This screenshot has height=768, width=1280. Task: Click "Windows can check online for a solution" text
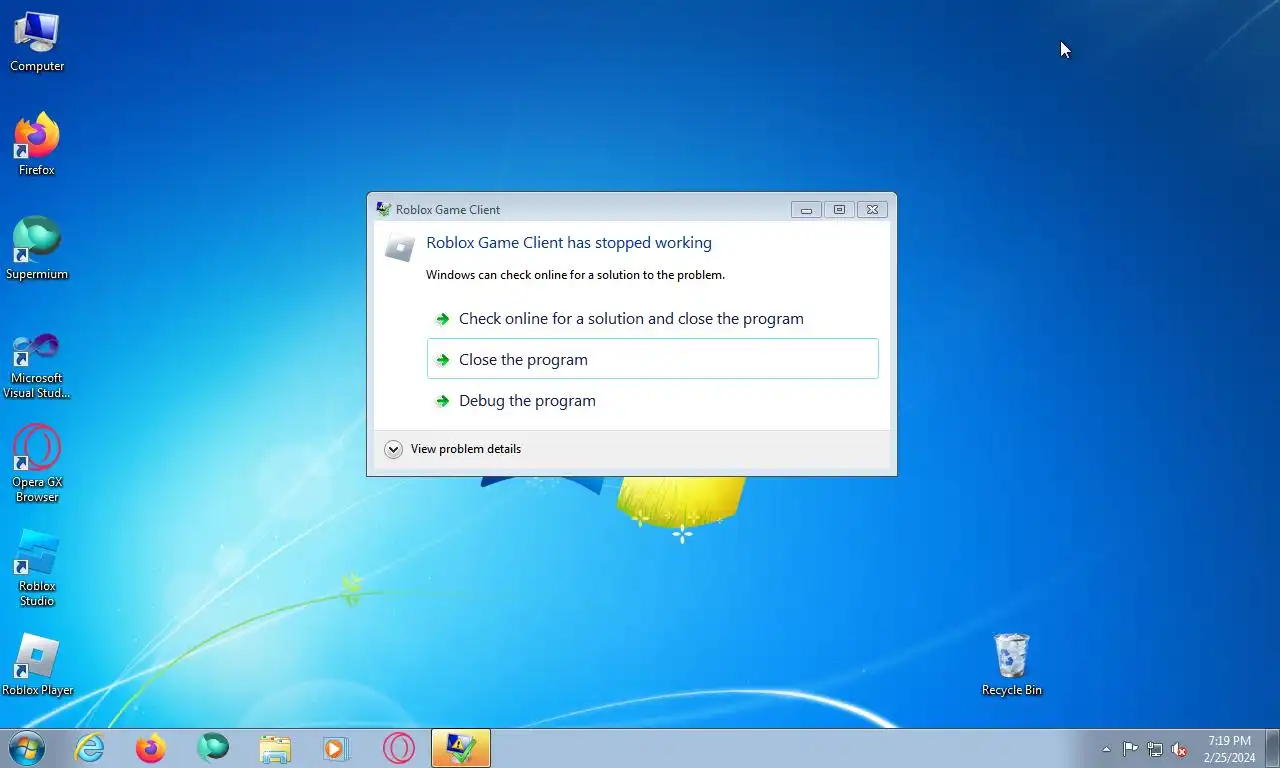point(575,275)
